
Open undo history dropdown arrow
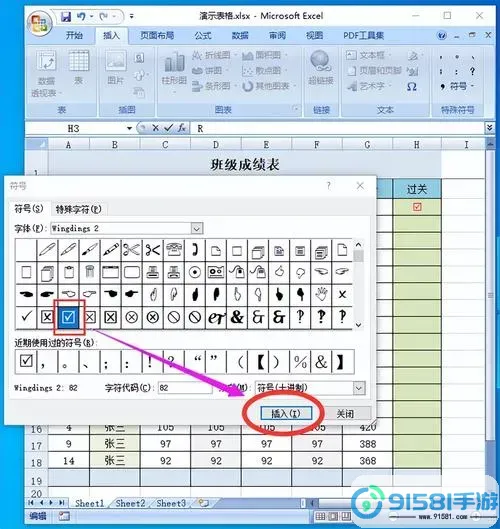(91, 16)
